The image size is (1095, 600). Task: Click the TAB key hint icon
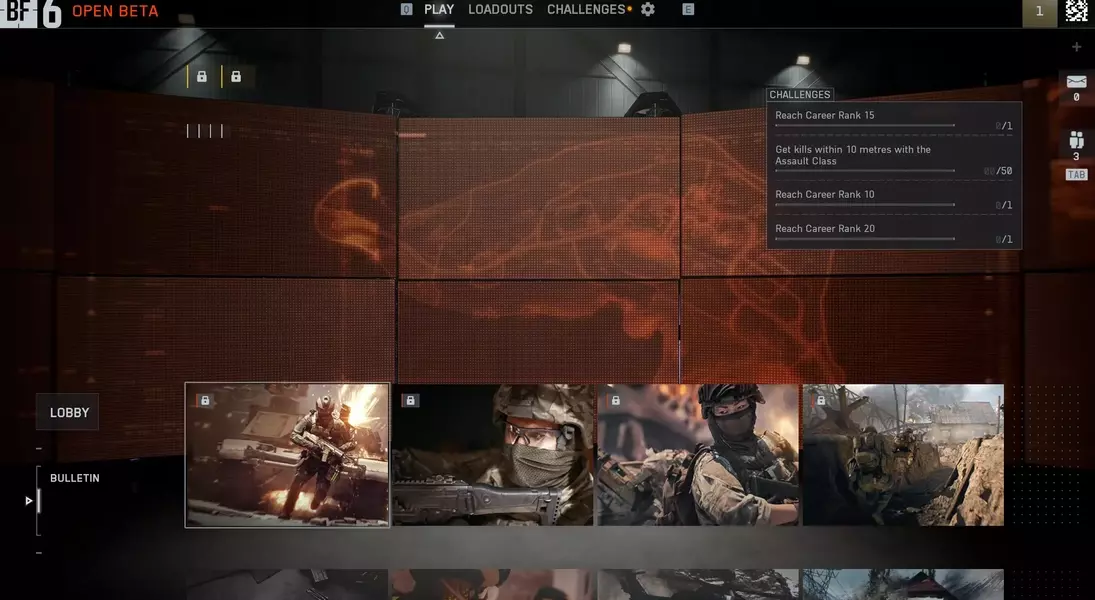pyautogui.click(x=1076, y=175)
